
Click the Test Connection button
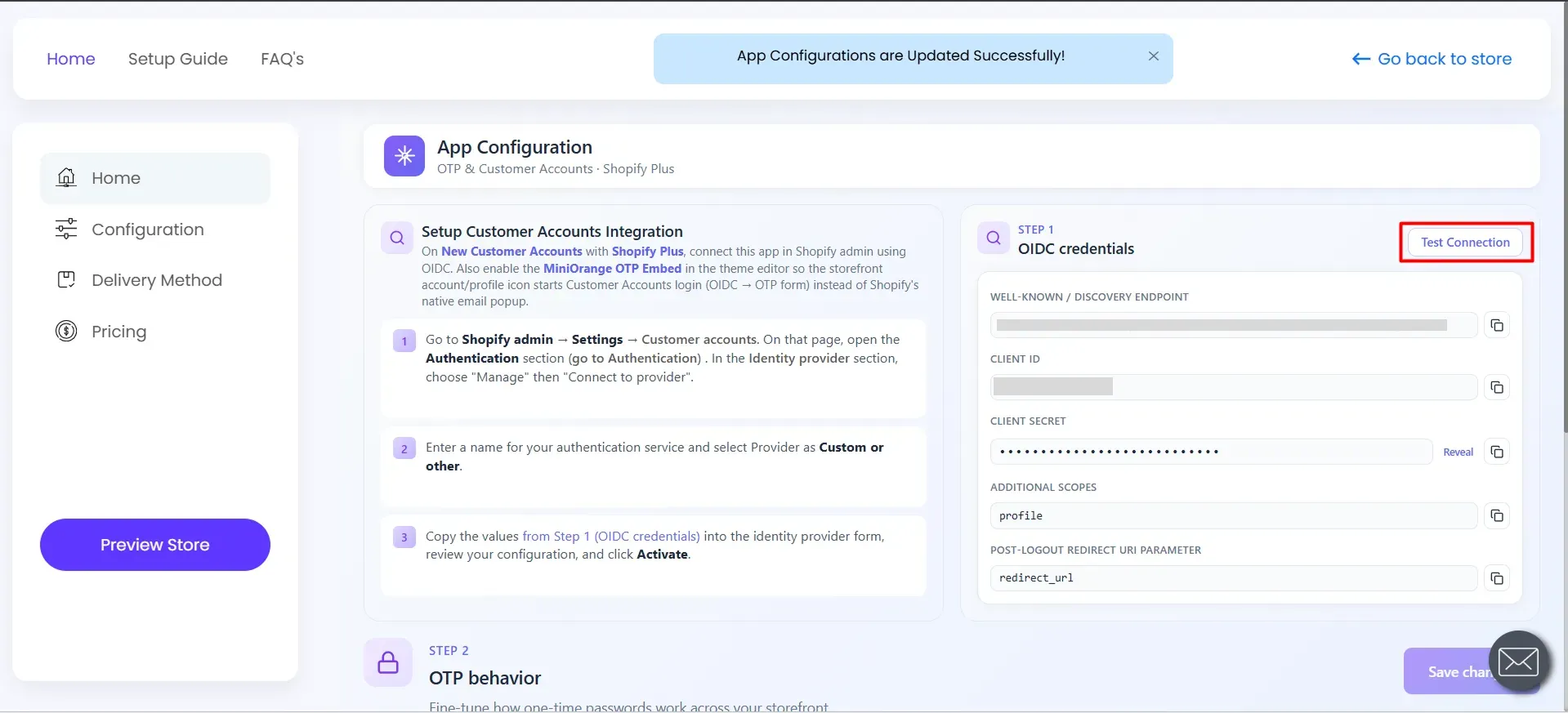(1466, 243)
